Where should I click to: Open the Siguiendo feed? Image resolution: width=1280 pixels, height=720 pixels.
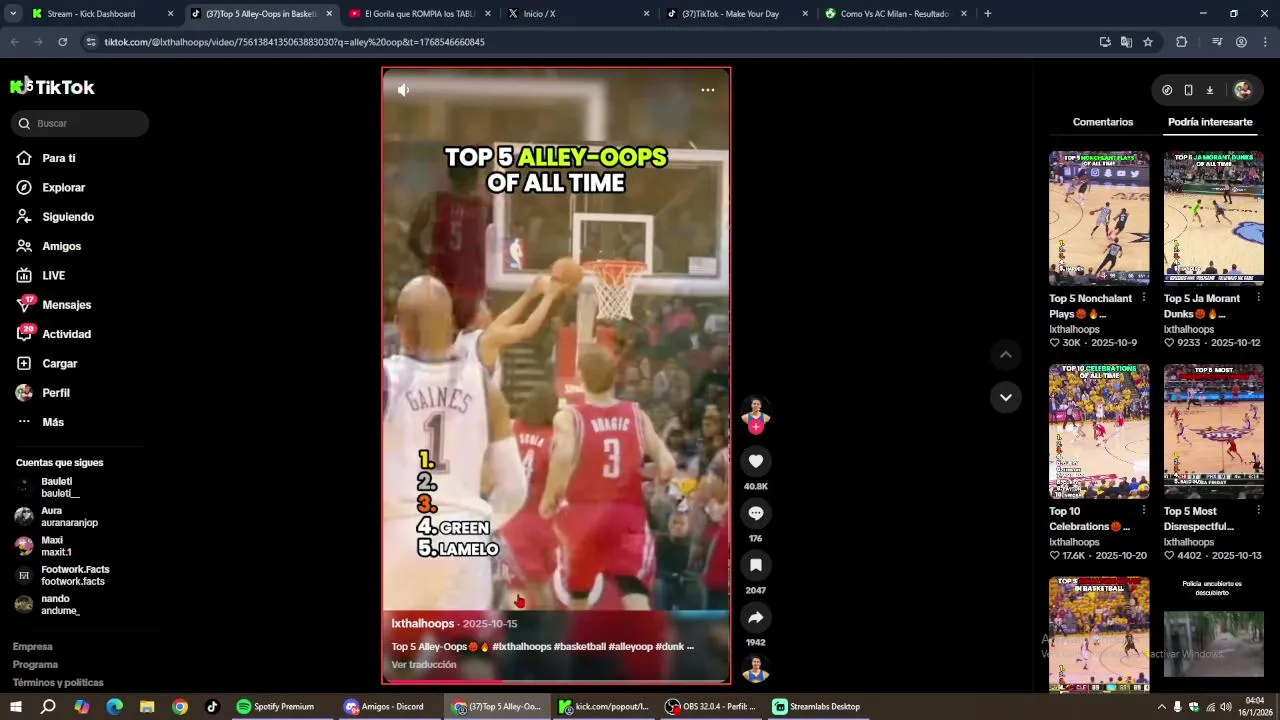pos(68,217)
